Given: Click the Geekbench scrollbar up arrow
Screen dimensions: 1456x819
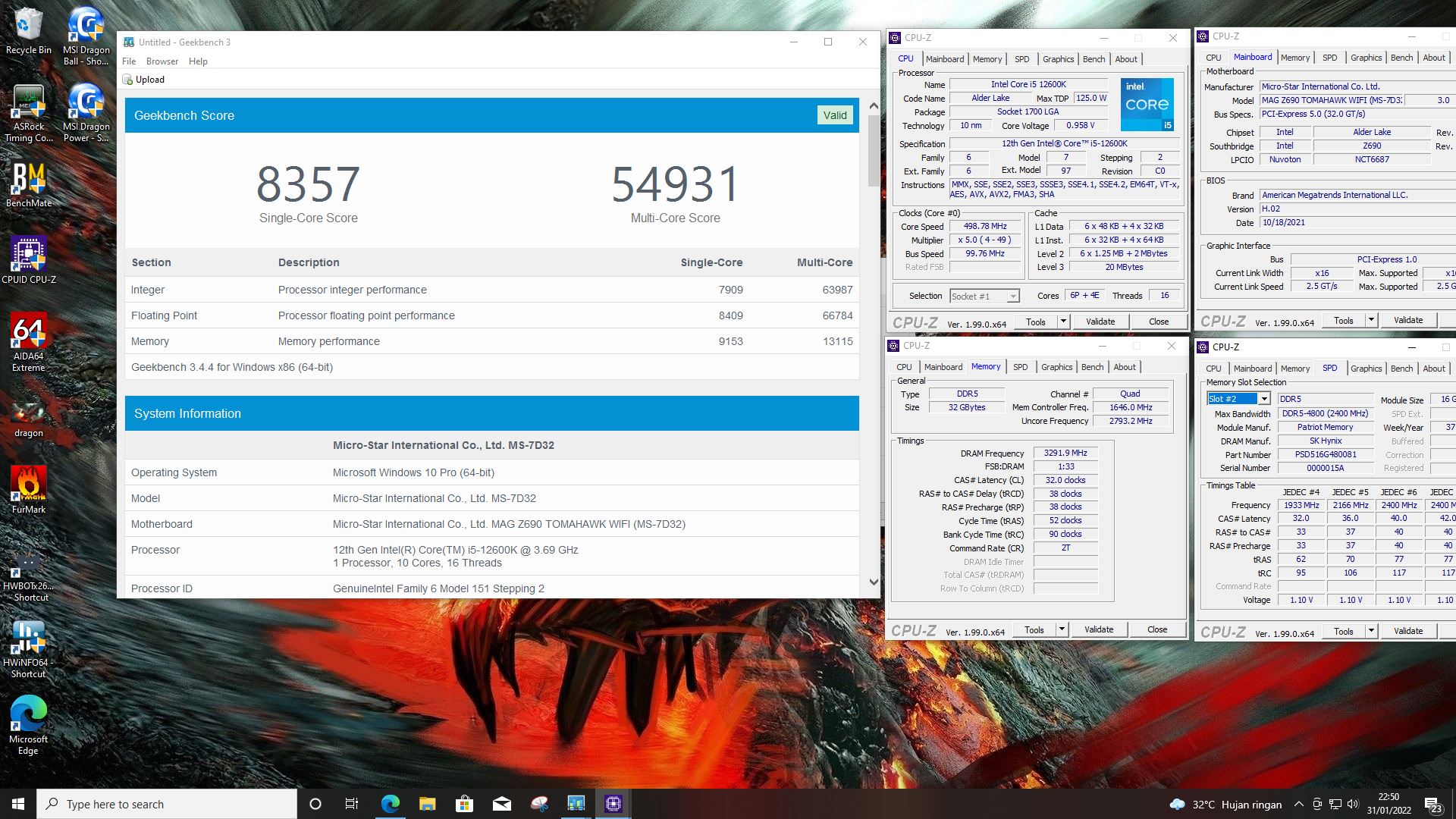Looking at the screenshot, I should (x=873, y=106).
